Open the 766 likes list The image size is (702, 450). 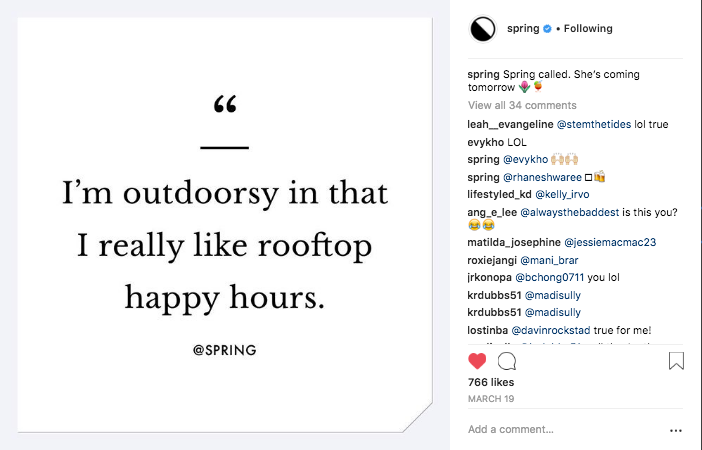tap(490, 382)
